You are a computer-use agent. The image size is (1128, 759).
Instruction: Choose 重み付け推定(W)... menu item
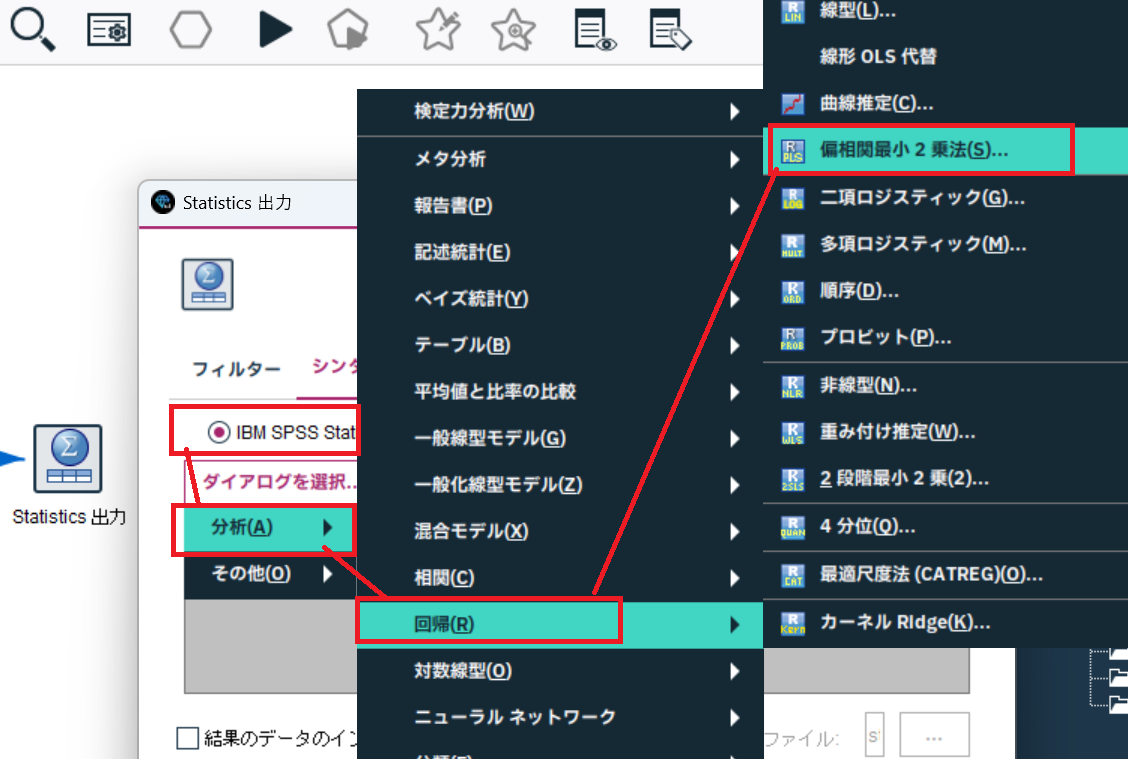click(945, 432)
